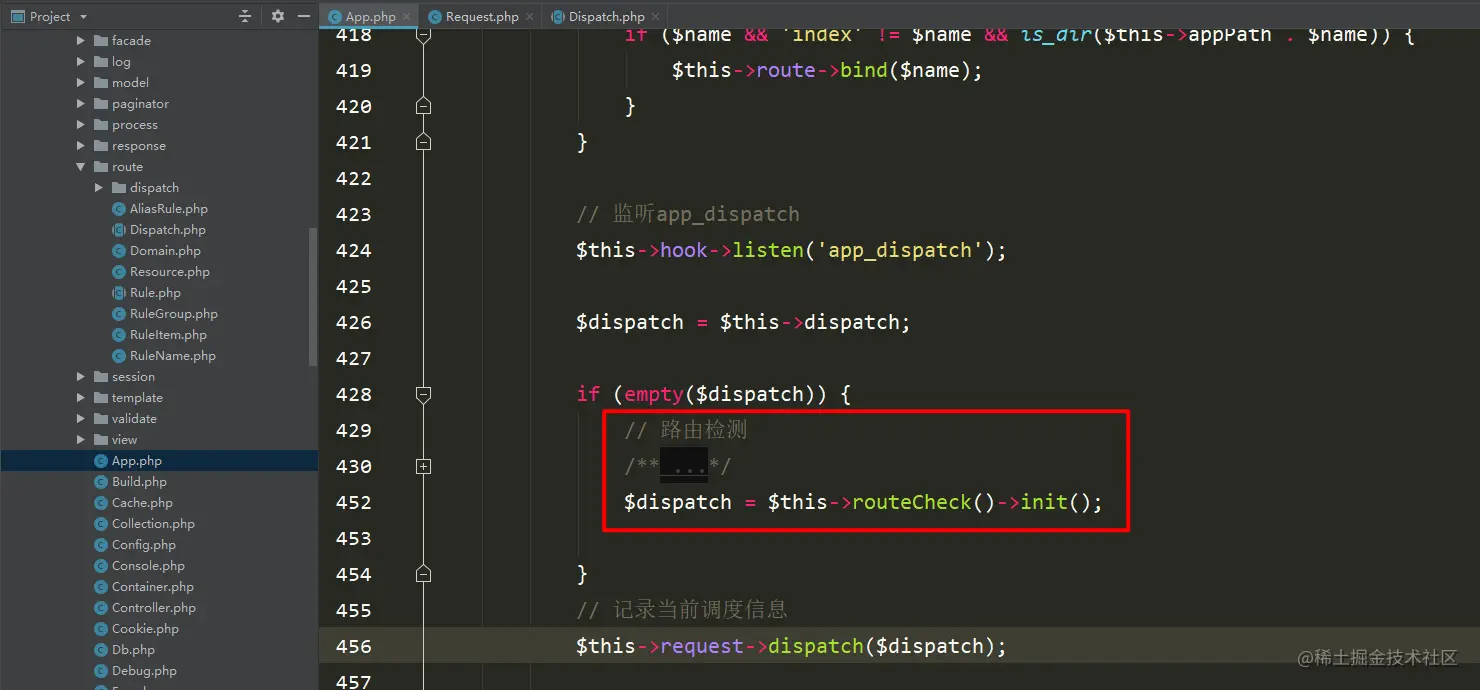
Task: Open Controller.php from project tree
Action: (x=154, y=608)
